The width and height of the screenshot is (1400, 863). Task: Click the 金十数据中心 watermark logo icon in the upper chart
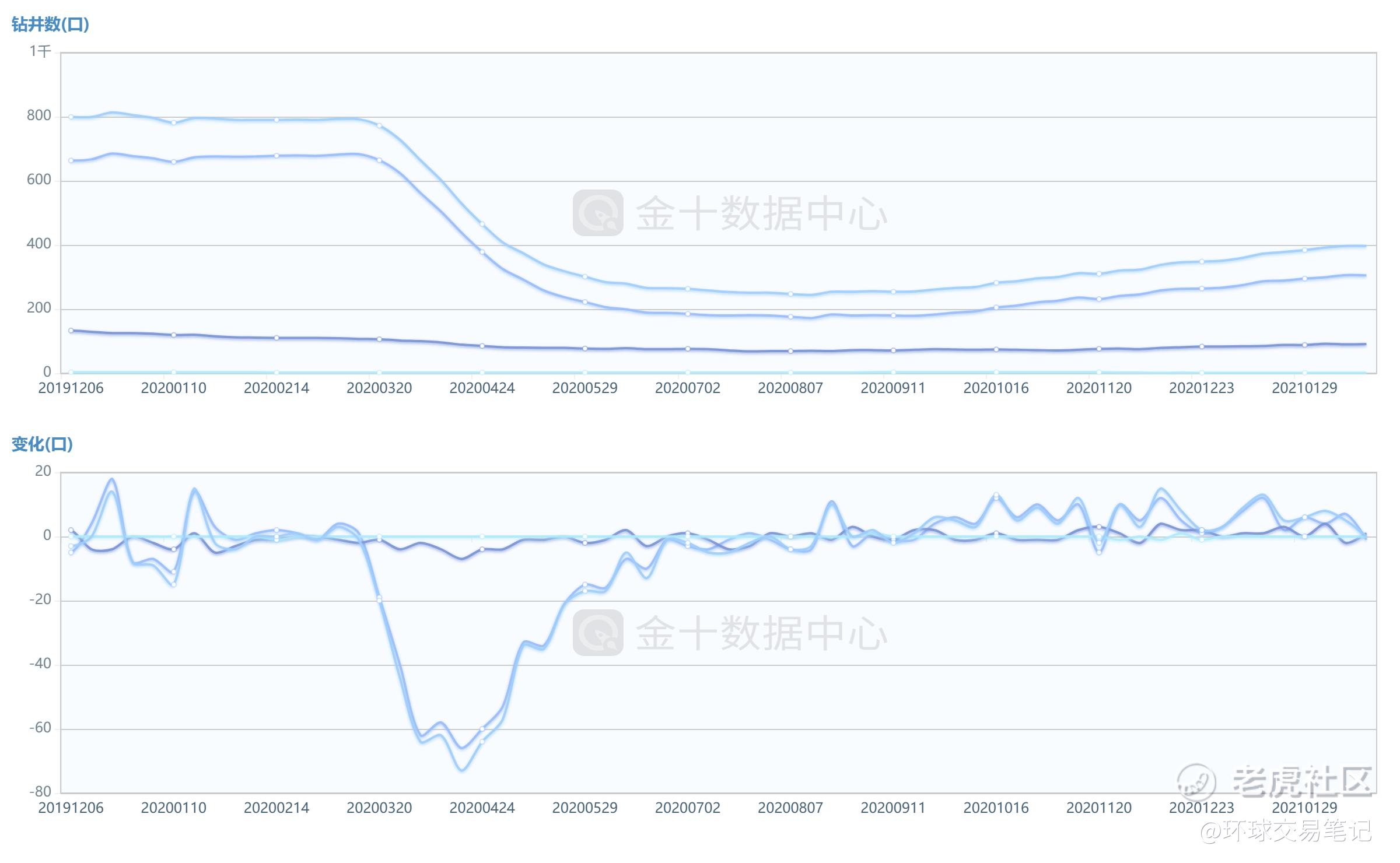pyautogui.click(x=598, y=213)
